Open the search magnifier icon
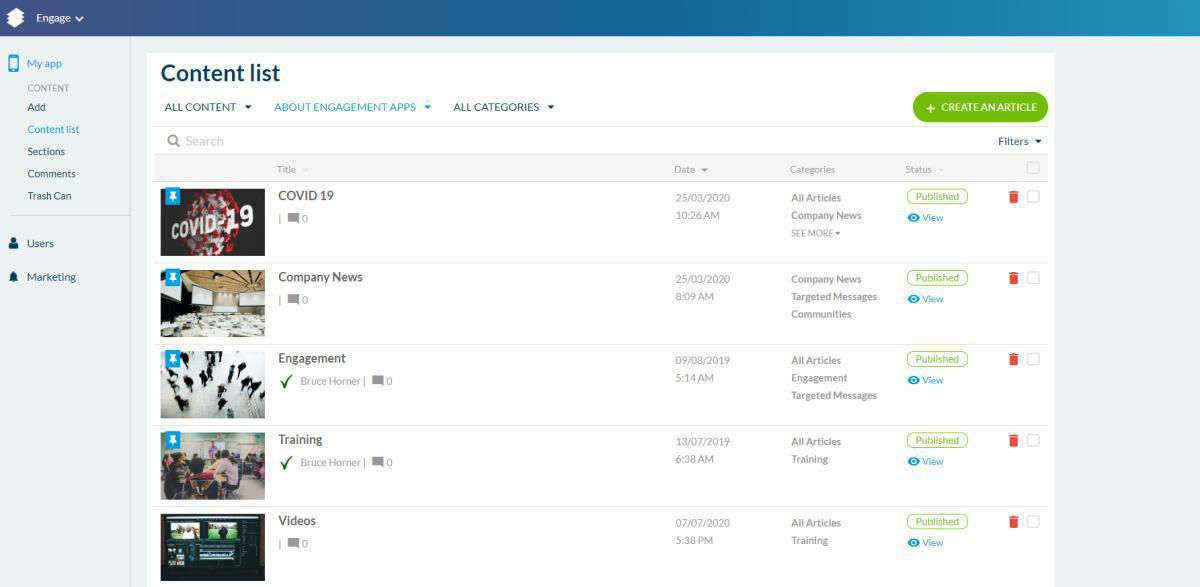The width and height of the screenshot is (1200, 587). coord(174,140)
